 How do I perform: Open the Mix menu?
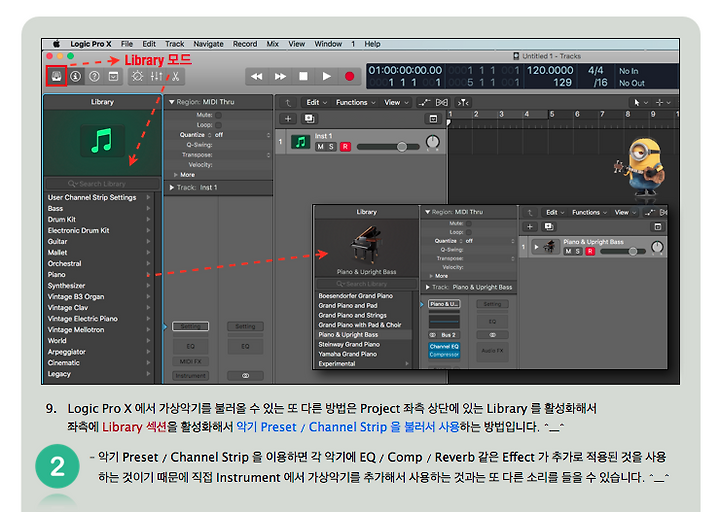[273, 44]
